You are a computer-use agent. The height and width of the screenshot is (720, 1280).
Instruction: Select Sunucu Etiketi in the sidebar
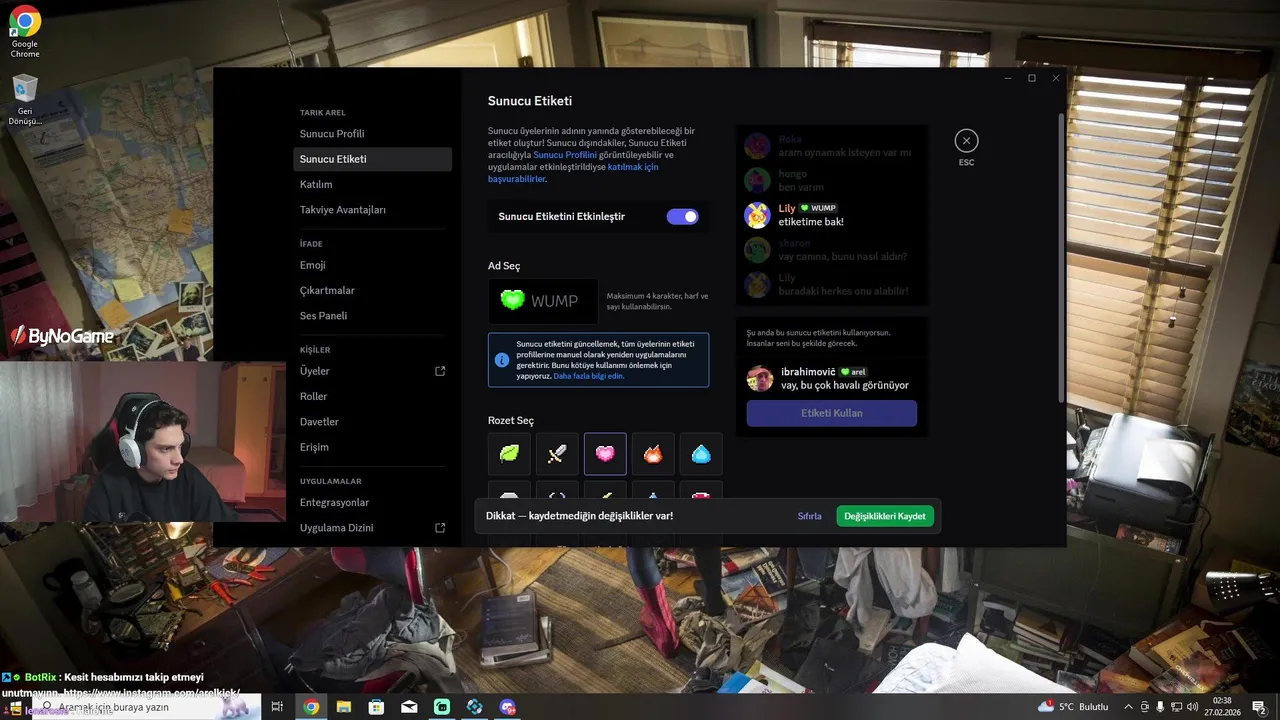tap(372, 159)
